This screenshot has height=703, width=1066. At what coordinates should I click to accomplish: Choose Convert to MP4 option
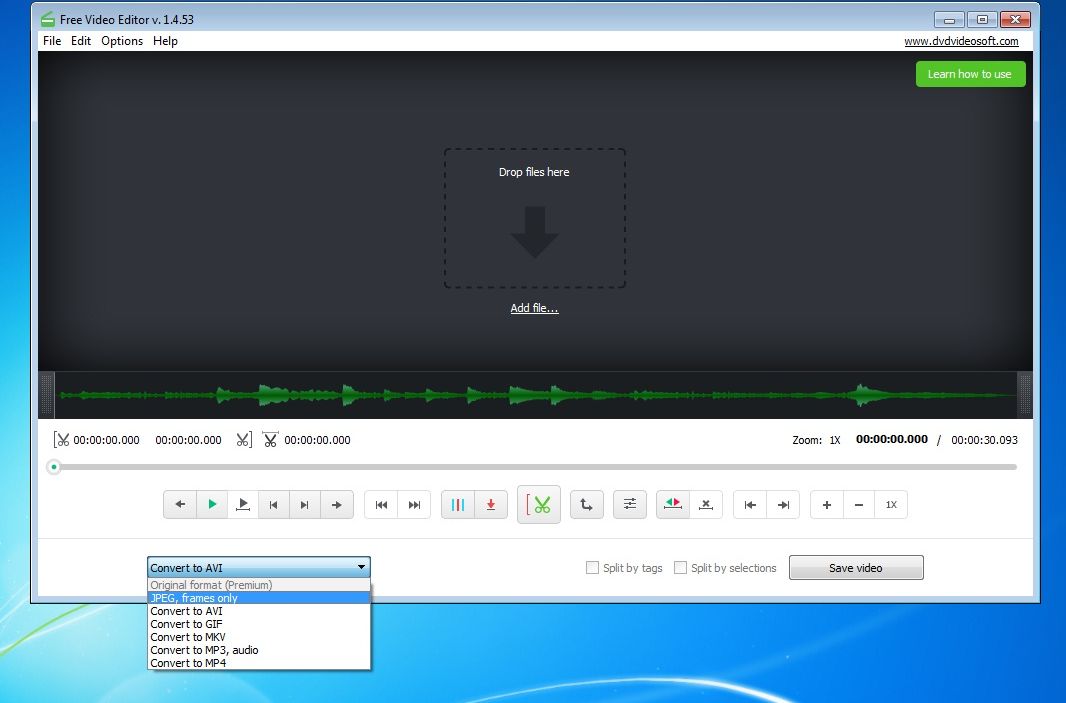point(259,663)
